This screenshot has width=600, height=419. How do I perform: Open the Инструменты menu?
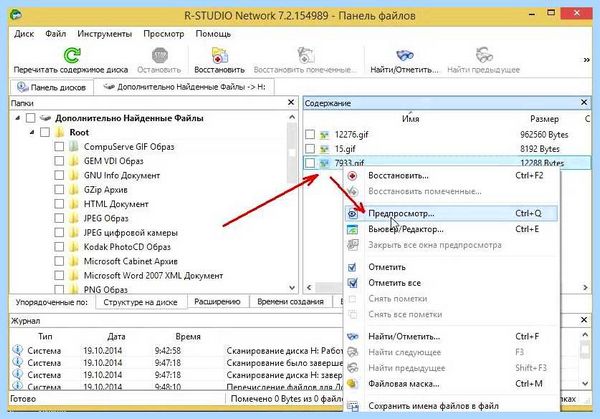(x=104, y=34)
